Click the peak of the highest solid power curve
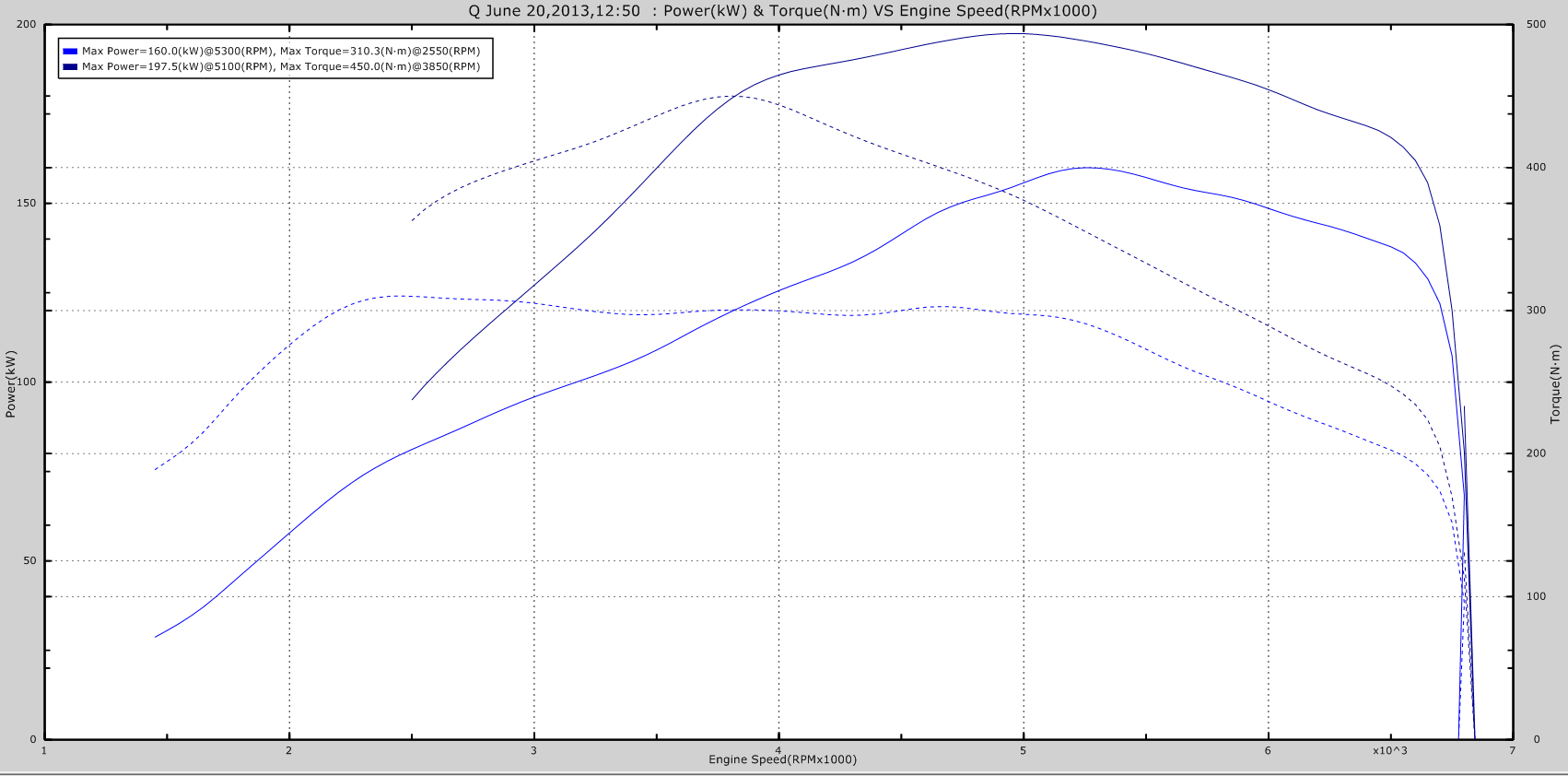 tap(1013, 34)
